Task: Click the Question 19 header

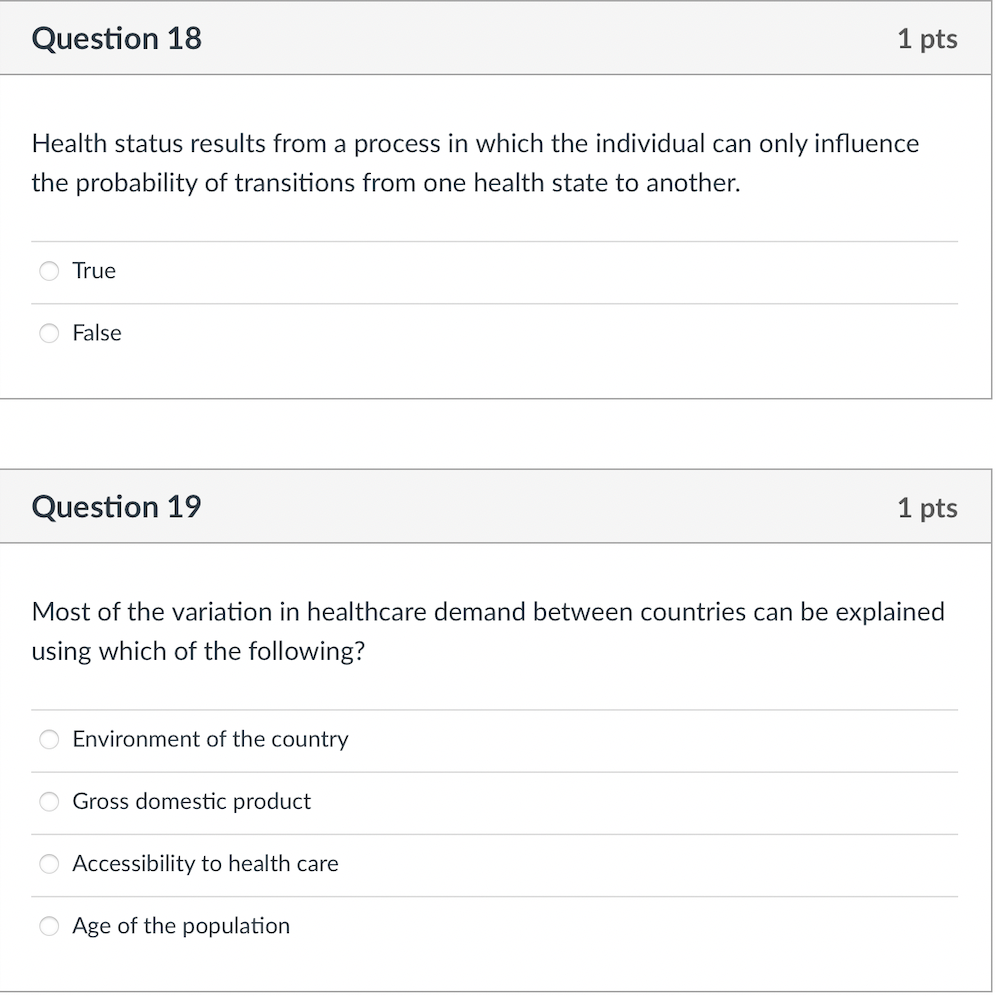Action: point(116,507)
